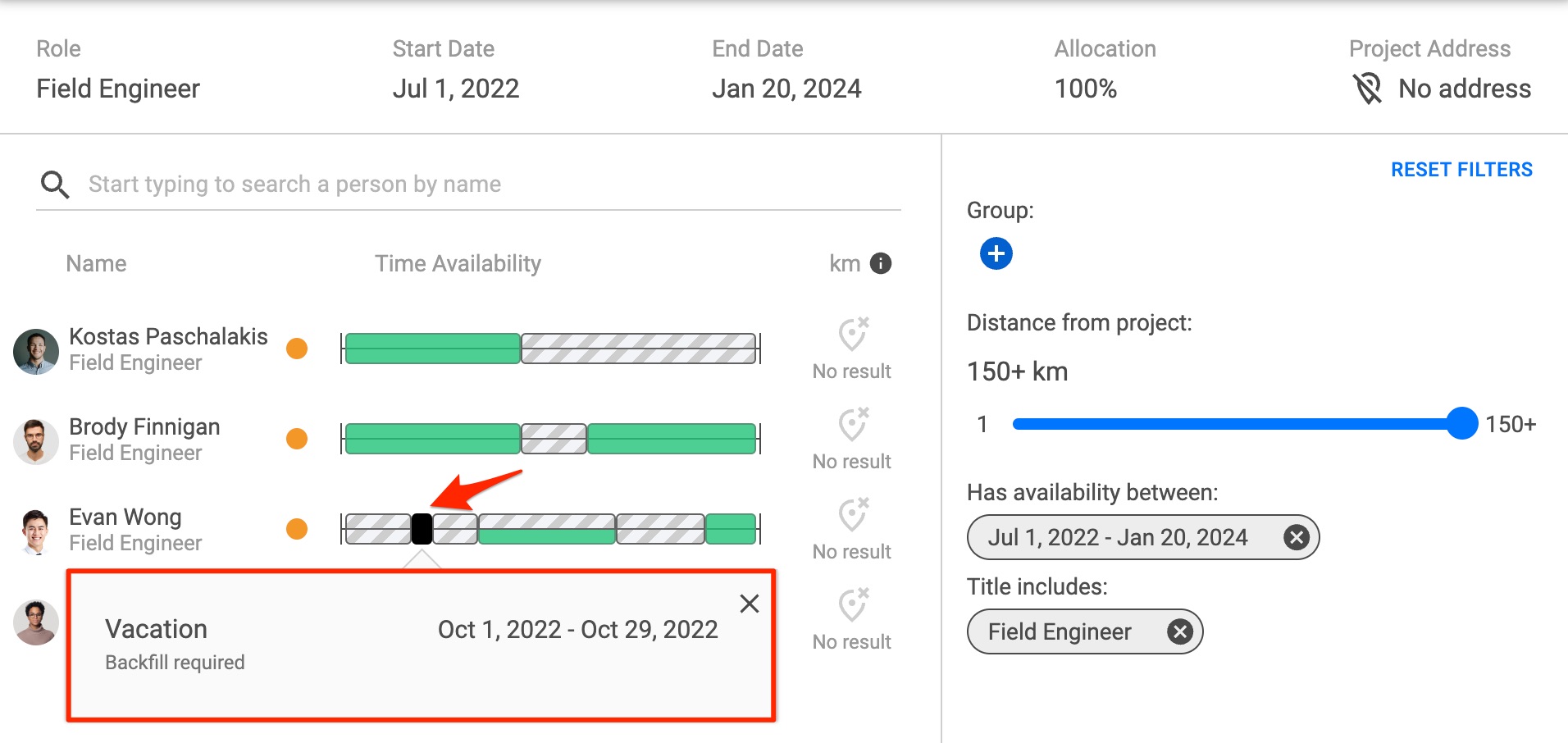The image size is (1568, 743).
Task: Remove the Field Engineer title filter
Action: (x=1179, y=631)
